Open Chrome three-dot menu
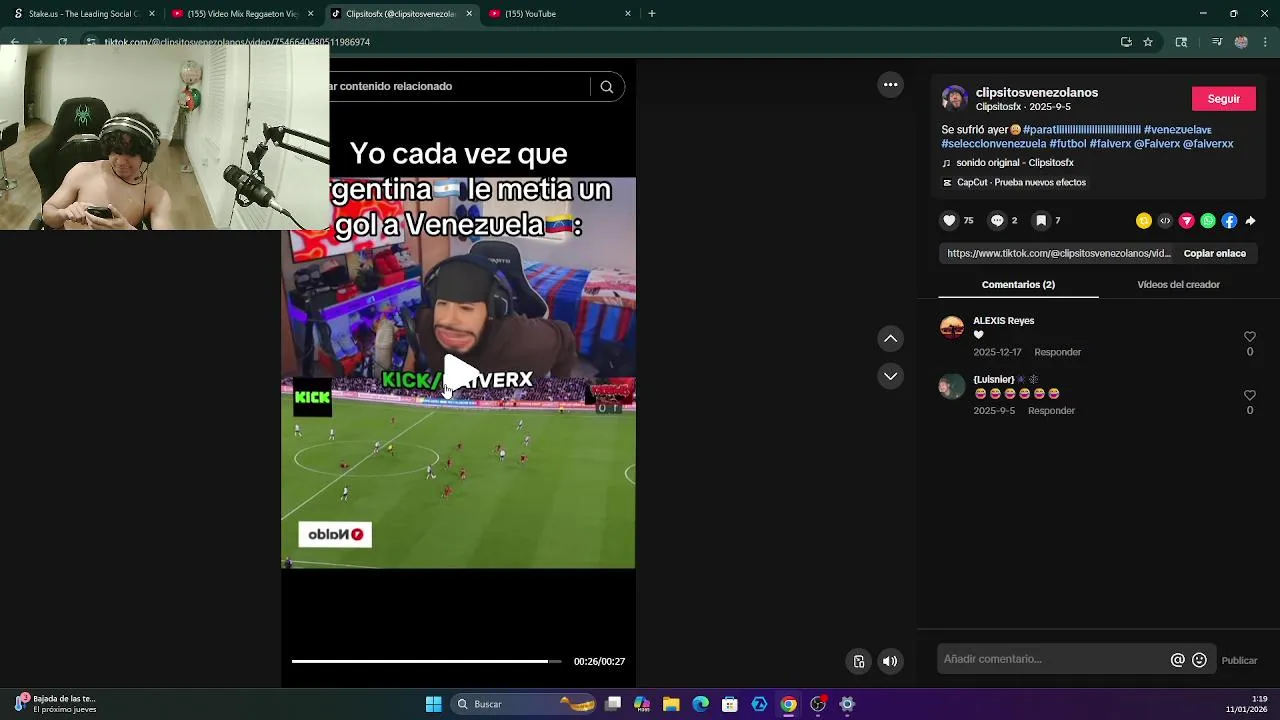1280x720 pixels. 1266,42
